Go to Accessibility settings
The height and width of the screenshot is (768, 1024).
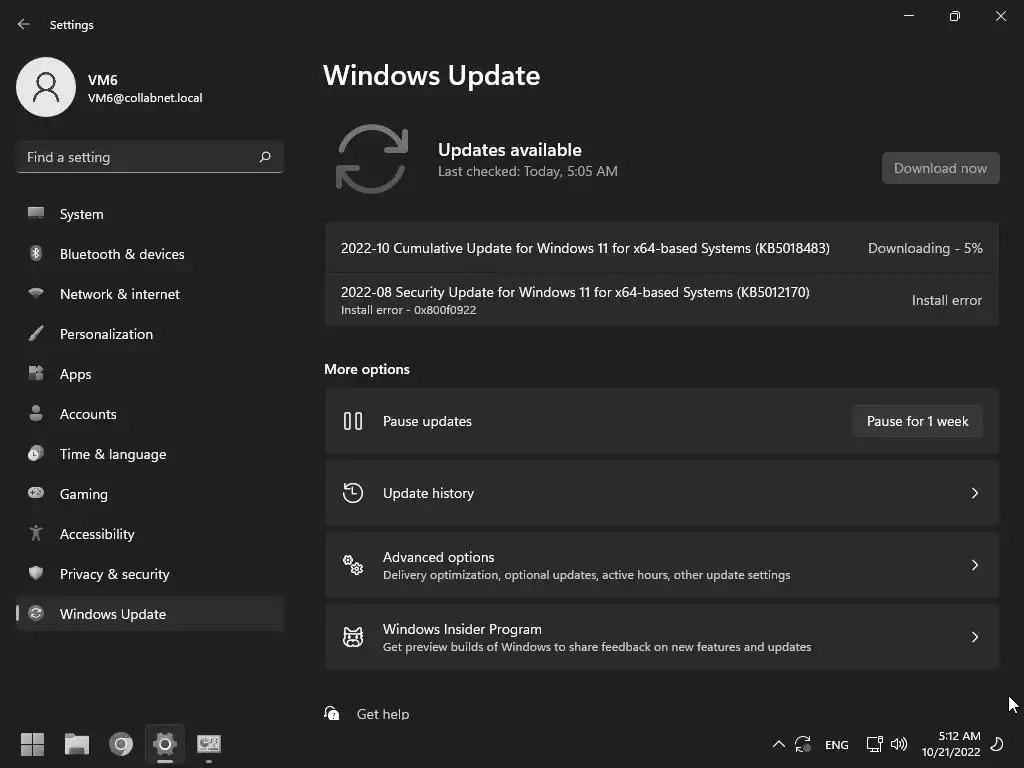tap(150, 534)
